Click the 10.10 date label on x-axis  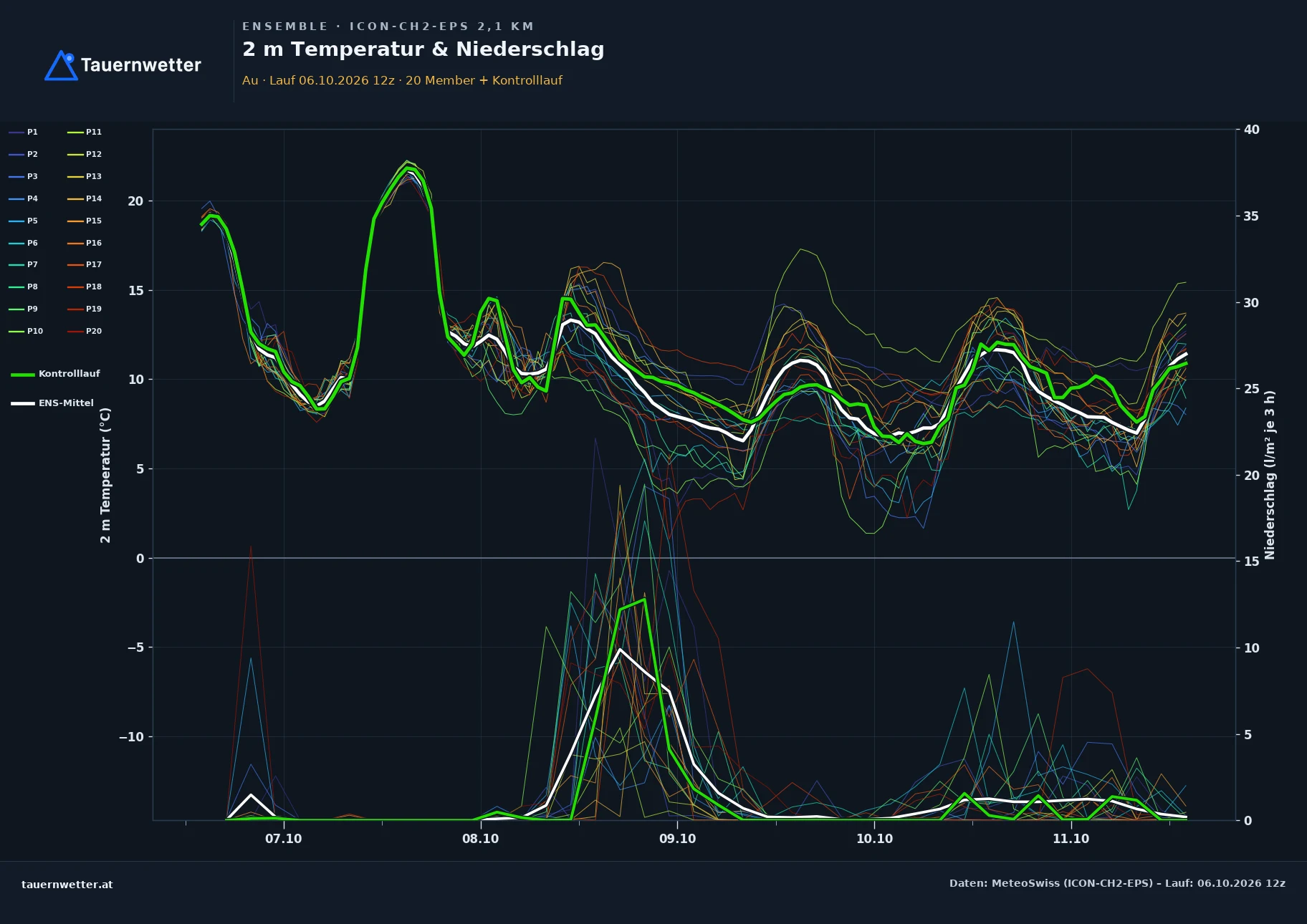click(874, 839)
